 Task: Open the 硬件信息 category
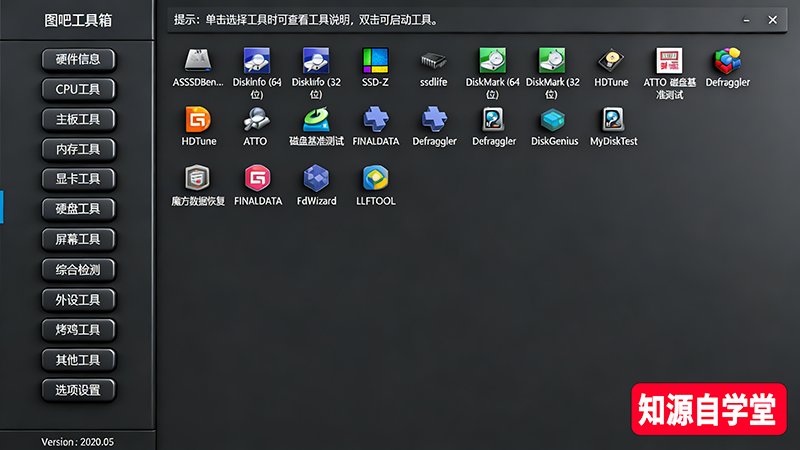(78, 60)
